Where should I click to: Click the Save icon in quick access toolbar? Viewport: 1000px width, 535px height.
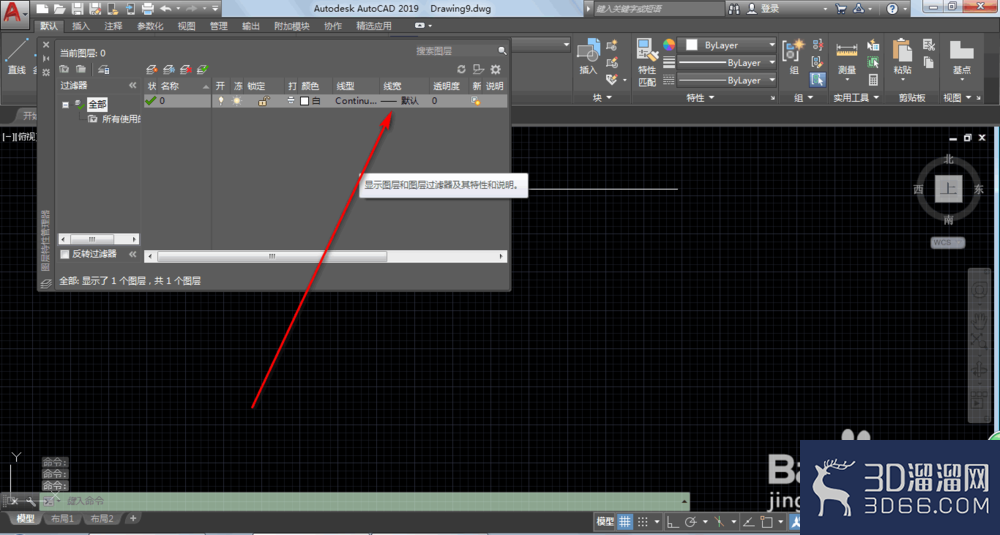click(77, 9)
